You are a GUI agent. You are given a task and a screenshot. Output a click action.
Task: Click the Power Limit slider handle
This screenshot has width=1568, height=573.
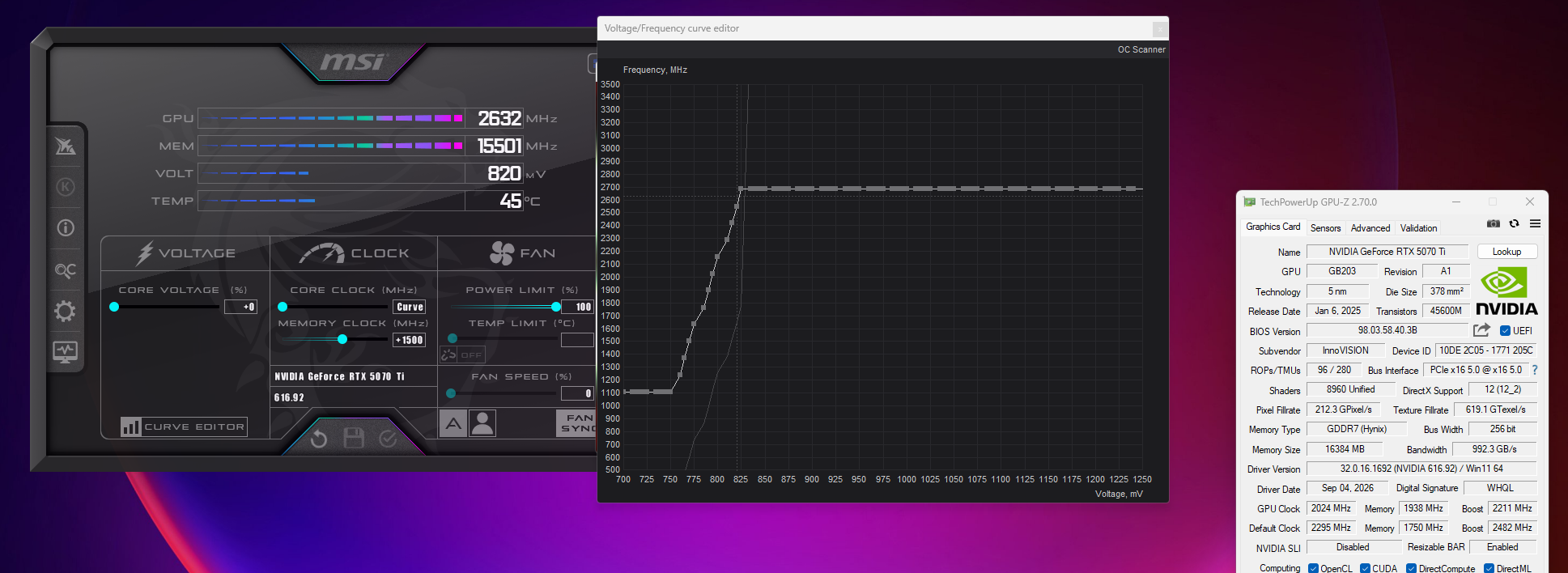coord(556,307)
